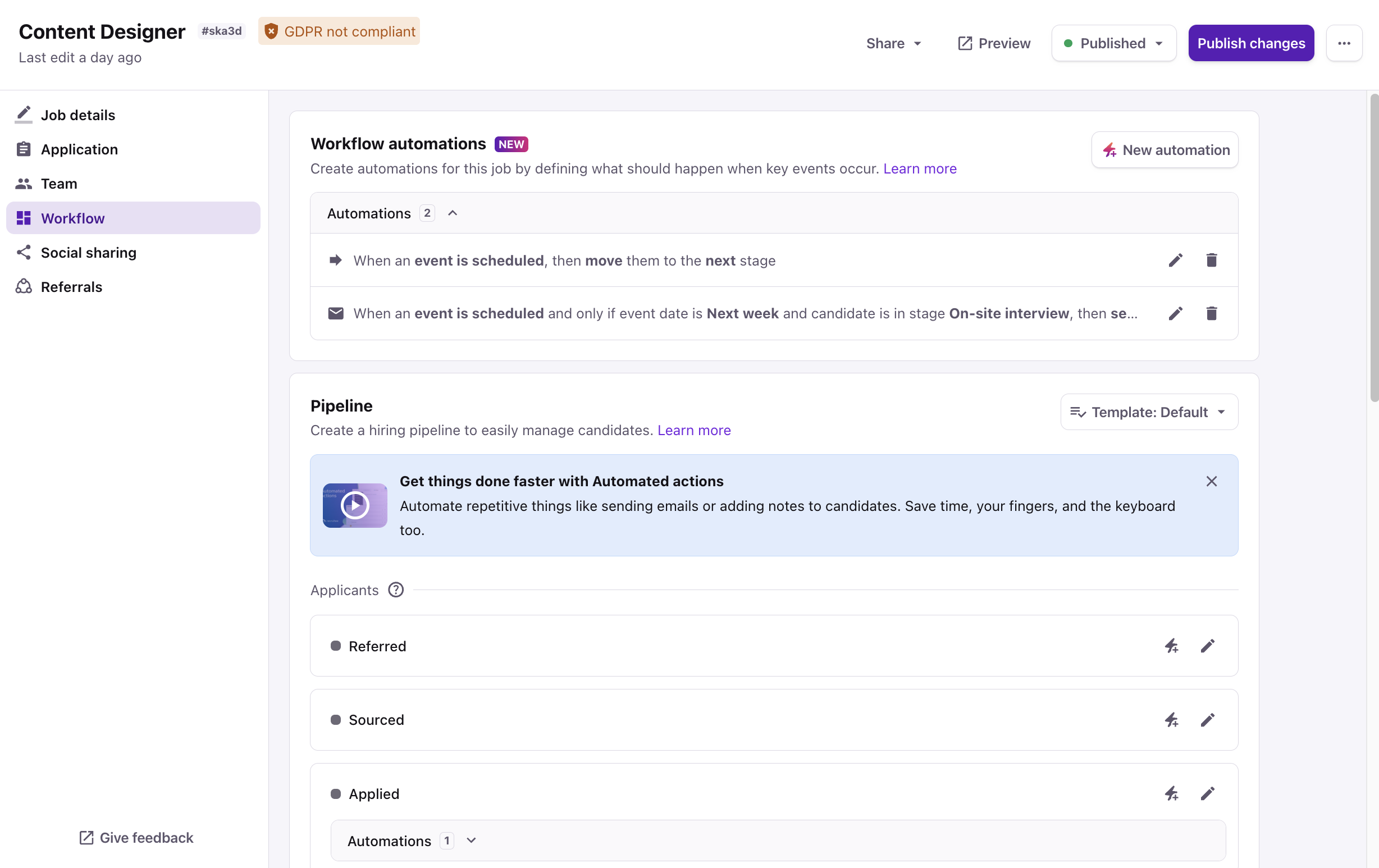Open the Referrals sidebar section
The width and height of the screenshot is (1379, 868).
pyautogui.click(x=71, y=287)
